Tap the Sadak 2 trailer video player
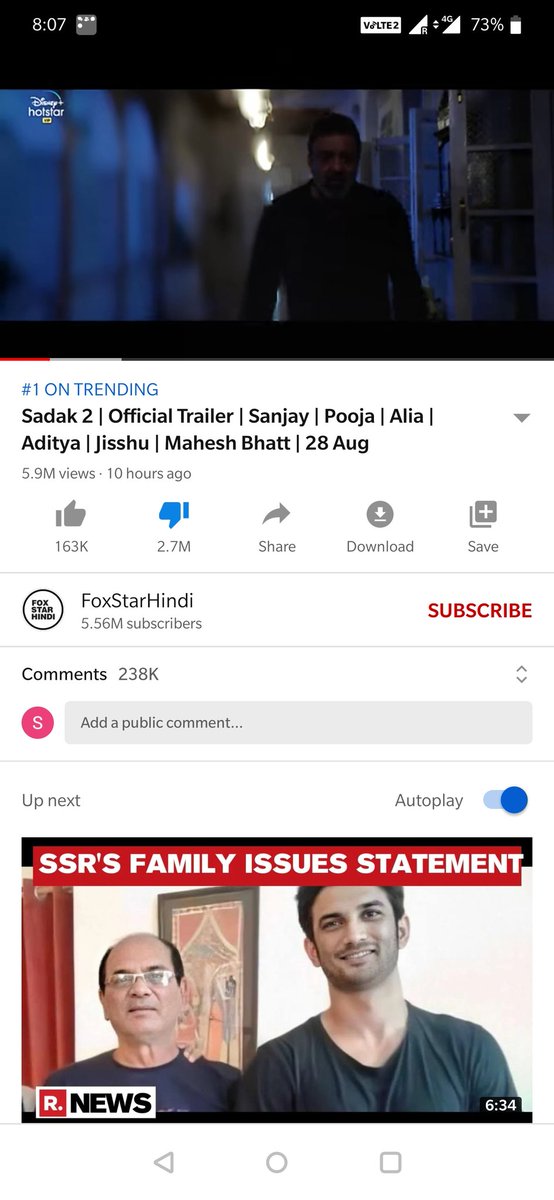The height and width of the screenshot is (1200, 554). [277, 220]
